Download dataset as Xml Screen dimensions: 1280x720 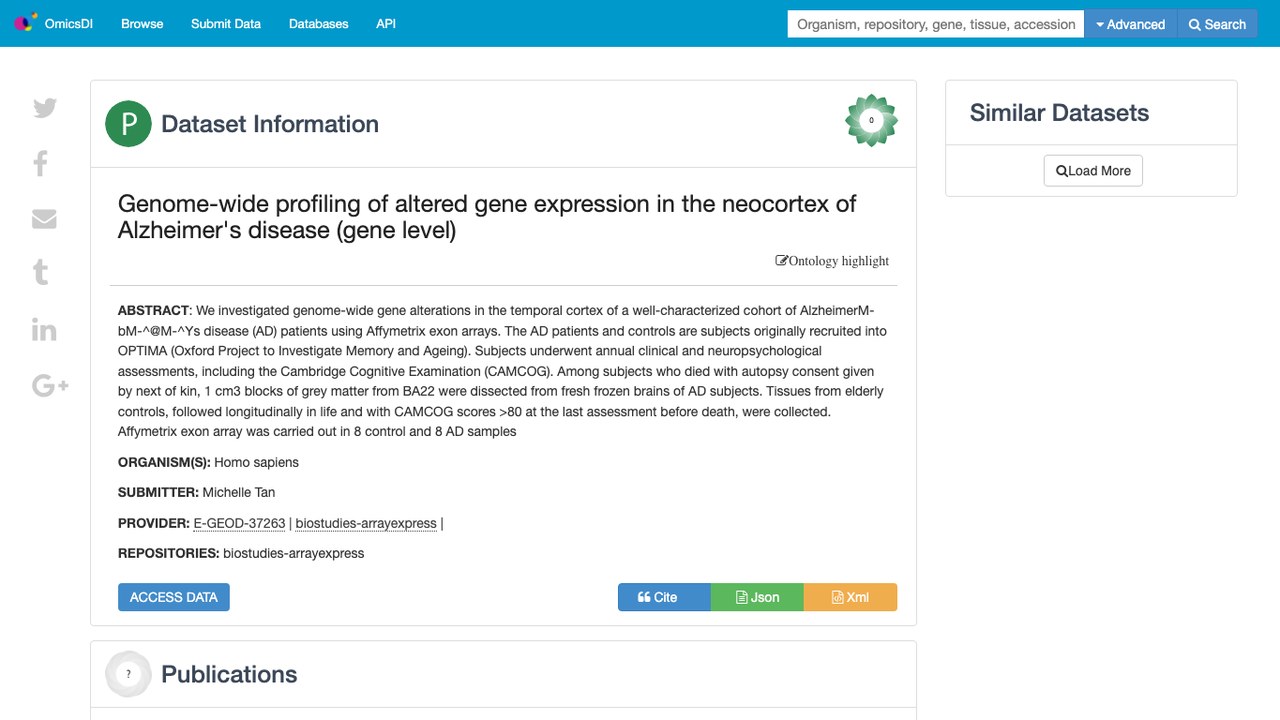(850, 597)
